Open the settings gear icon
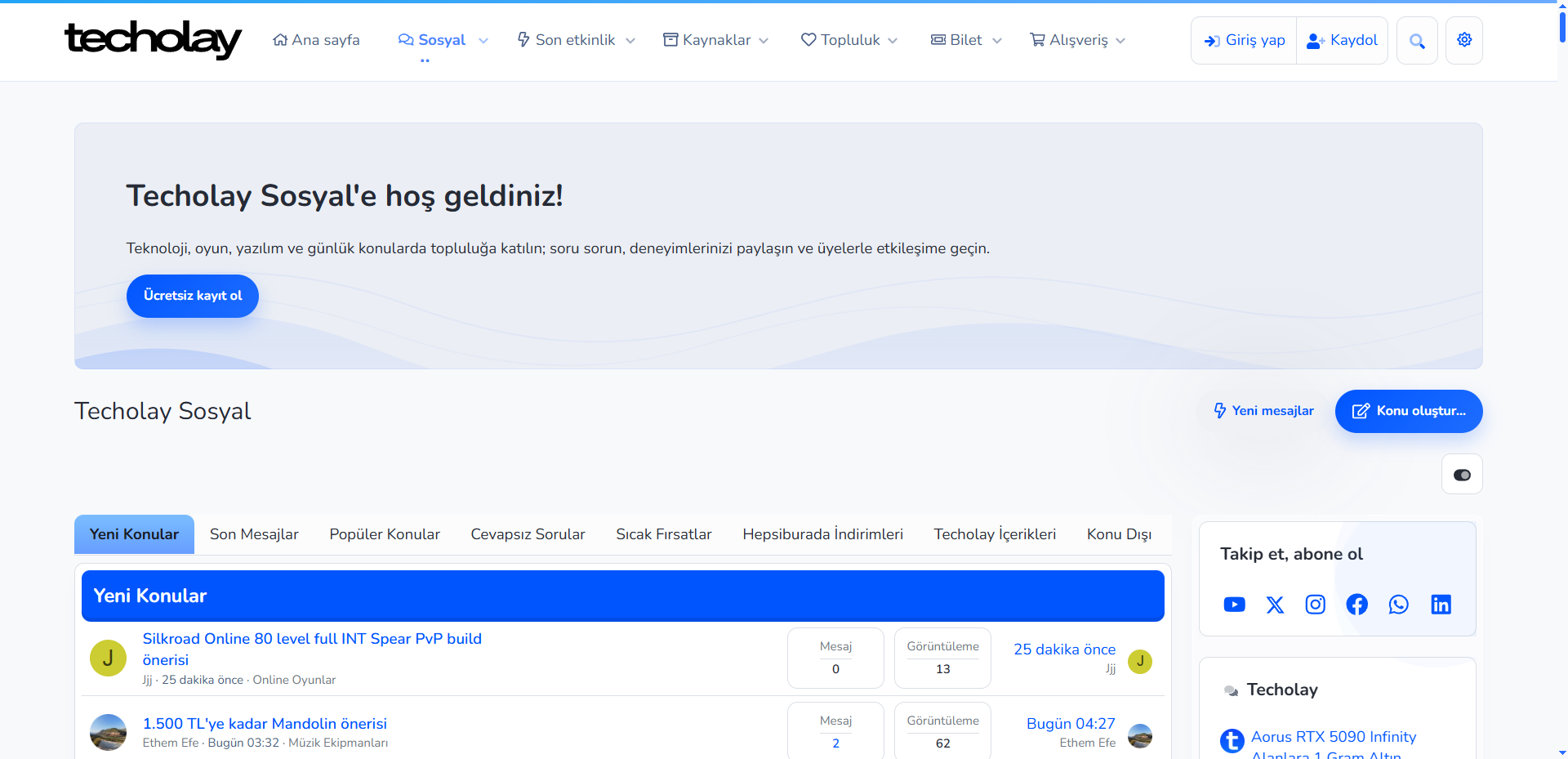This screenshot has width=1568, height=759. click(1464, 40)
